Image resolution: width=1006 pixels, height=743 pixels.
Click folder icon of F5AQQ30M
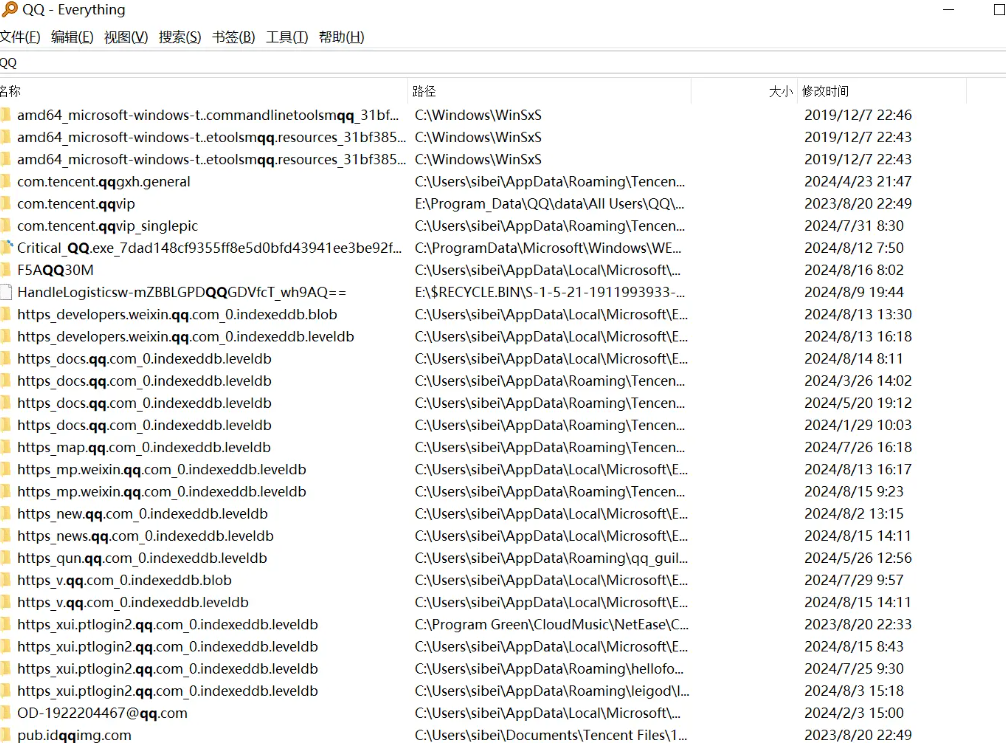coord(6,270)
